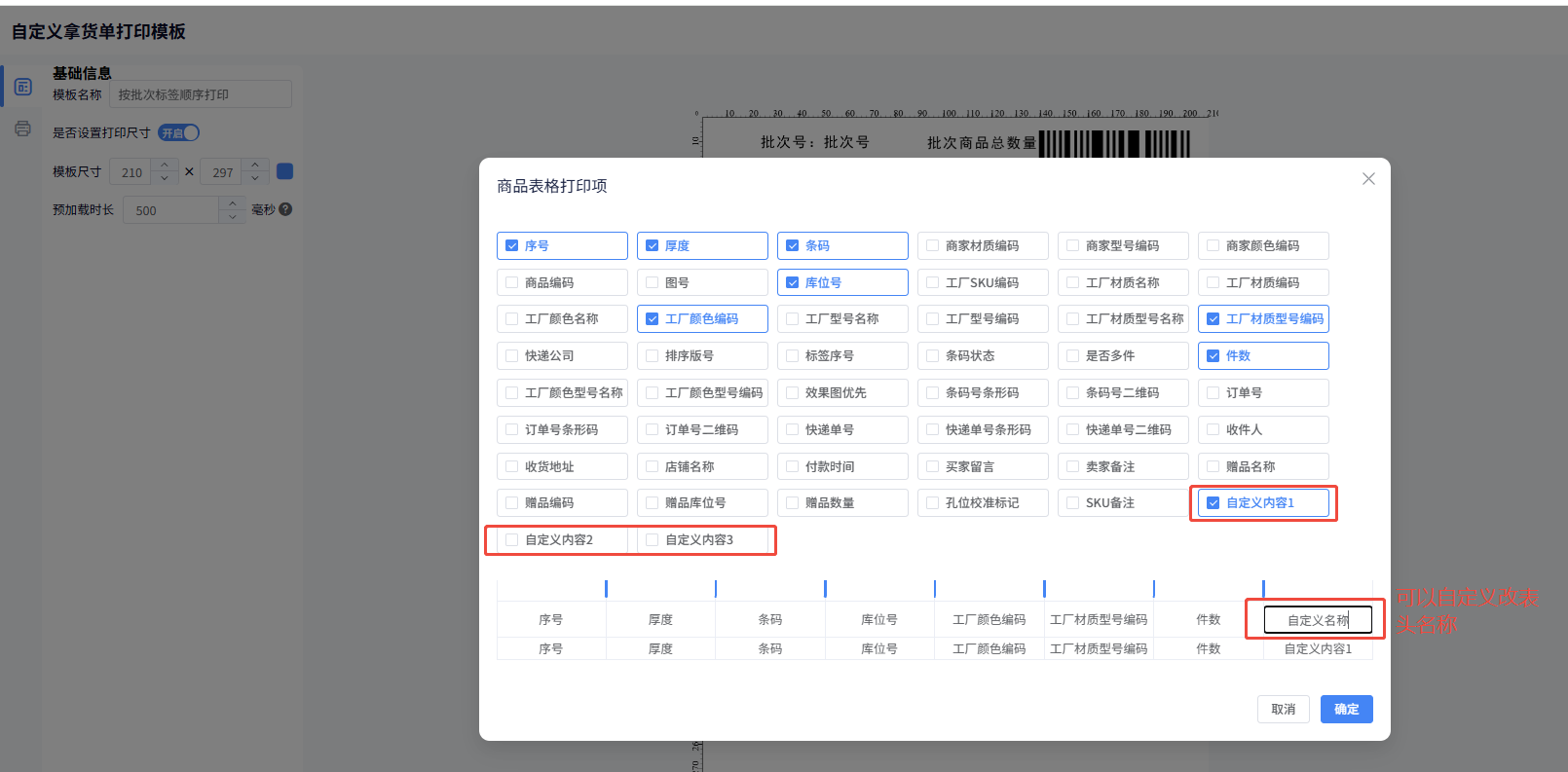
Task: Select the 订单号二维码 checkbox
Action: click(x=653, y=429)
